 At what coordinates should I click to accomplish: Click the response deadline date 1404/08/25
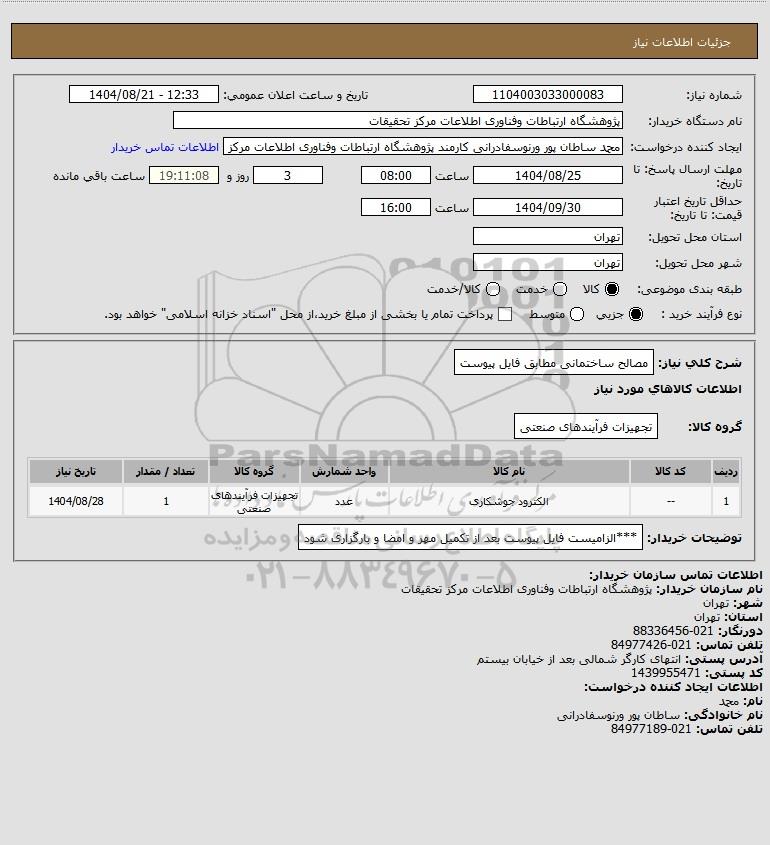(547, 176)
